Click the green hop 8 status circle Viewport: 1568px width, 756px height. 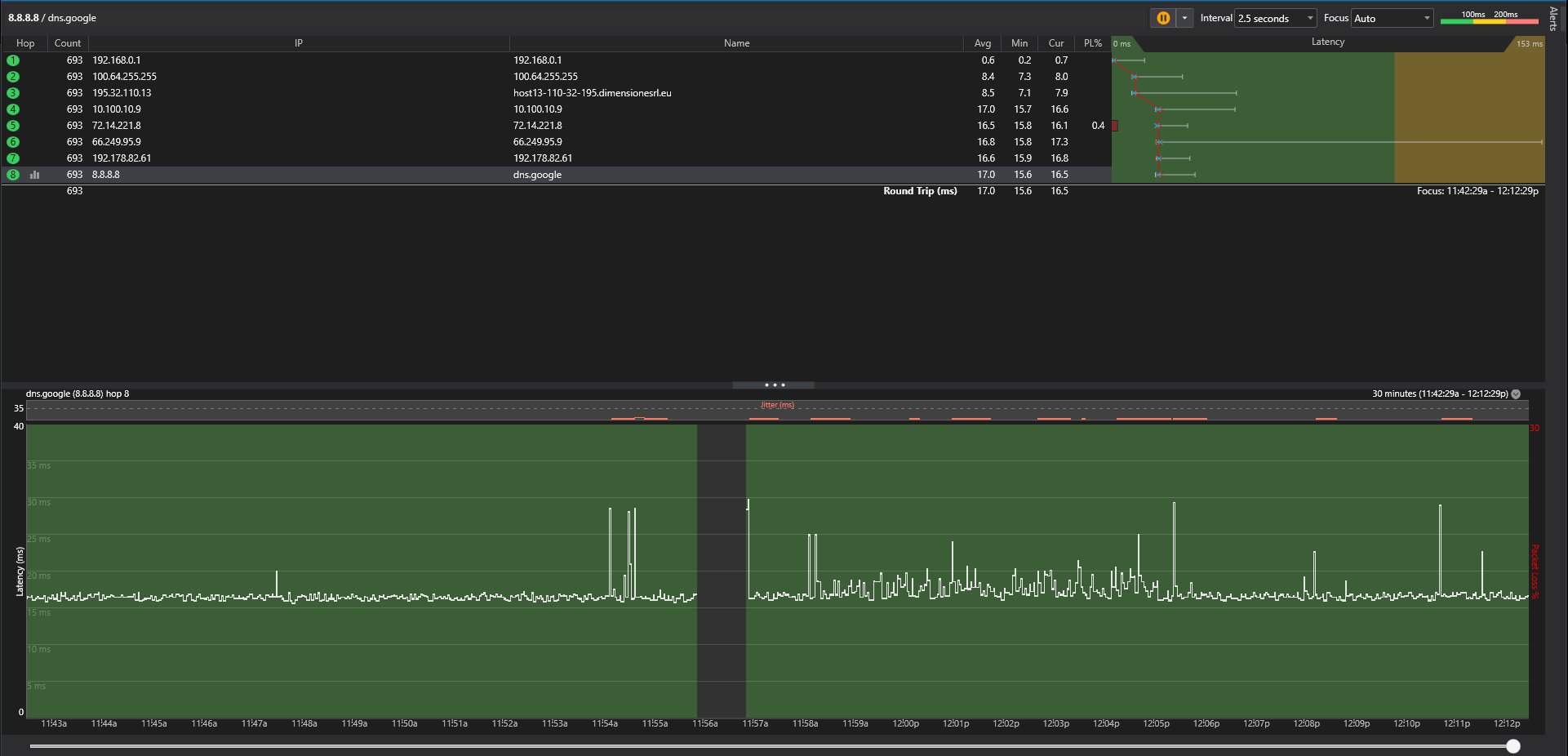[x=13, y=175]
